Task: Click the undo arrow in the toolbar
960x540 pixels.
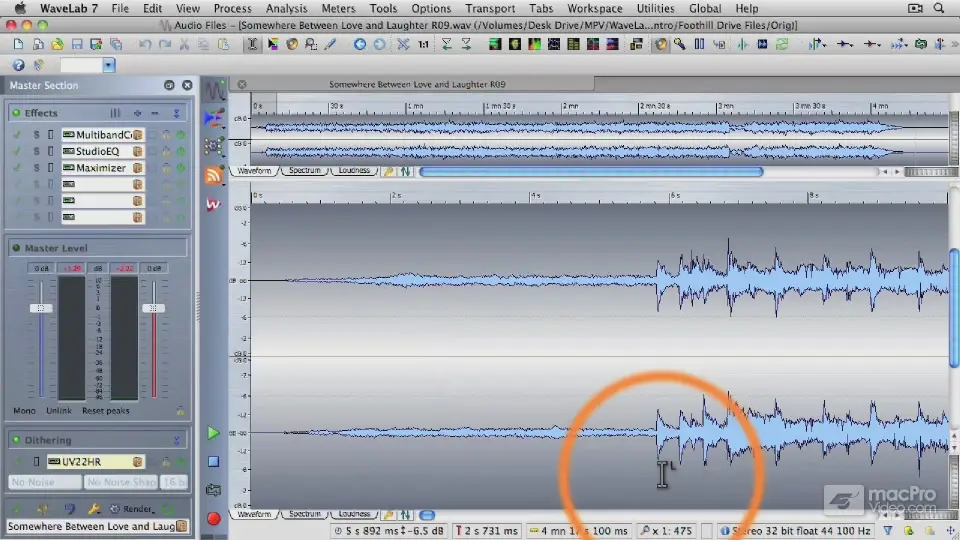Action: (x=144, y=44)
